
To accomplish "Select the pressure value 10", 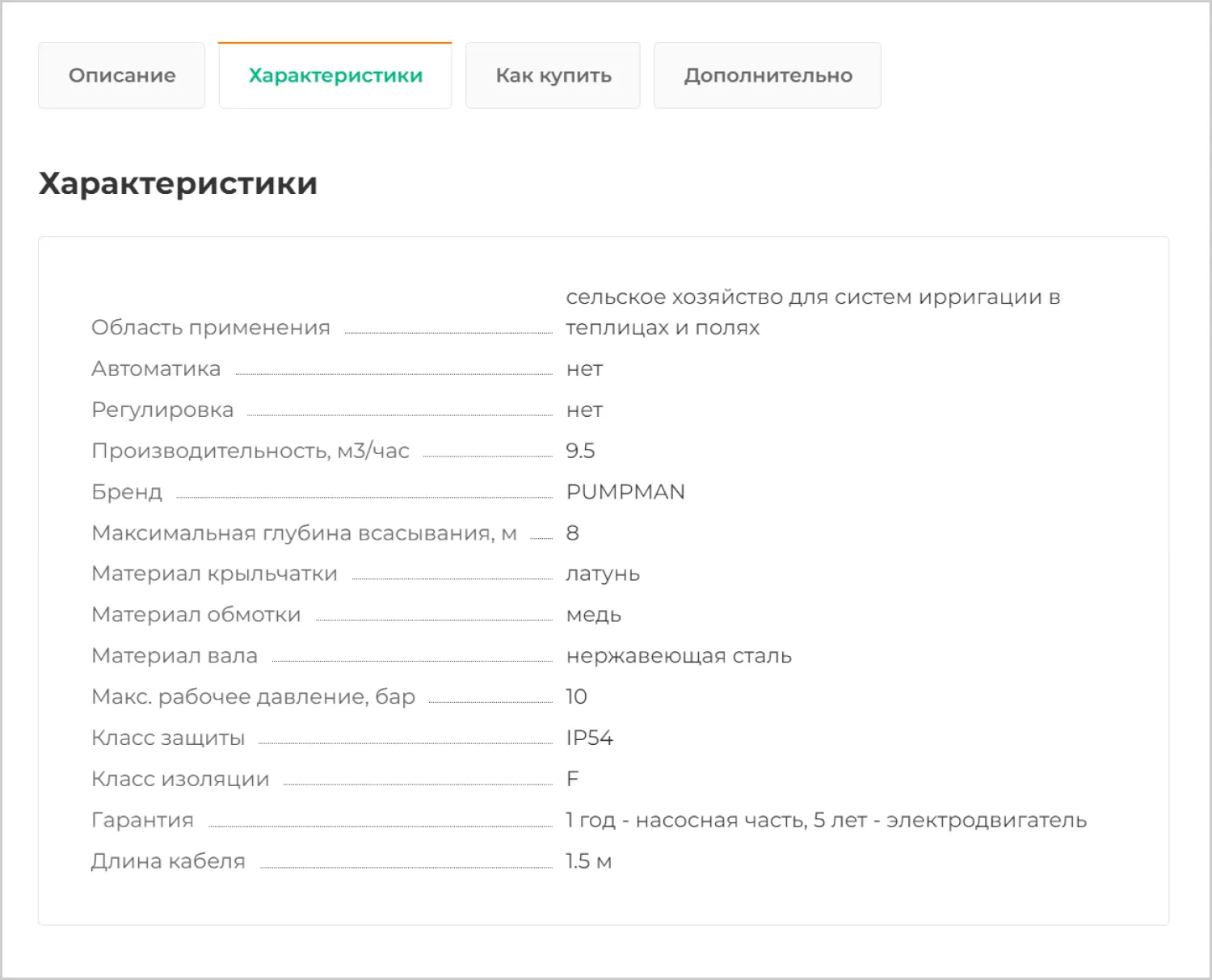I will (x=576, y=696).
